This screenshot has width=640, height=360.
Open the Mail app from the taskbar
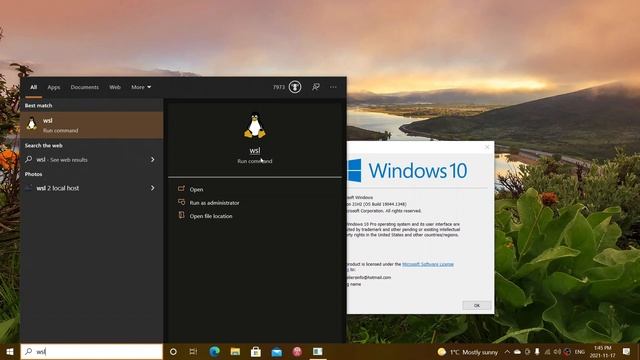pyautogui.click(x=277, y=351)
